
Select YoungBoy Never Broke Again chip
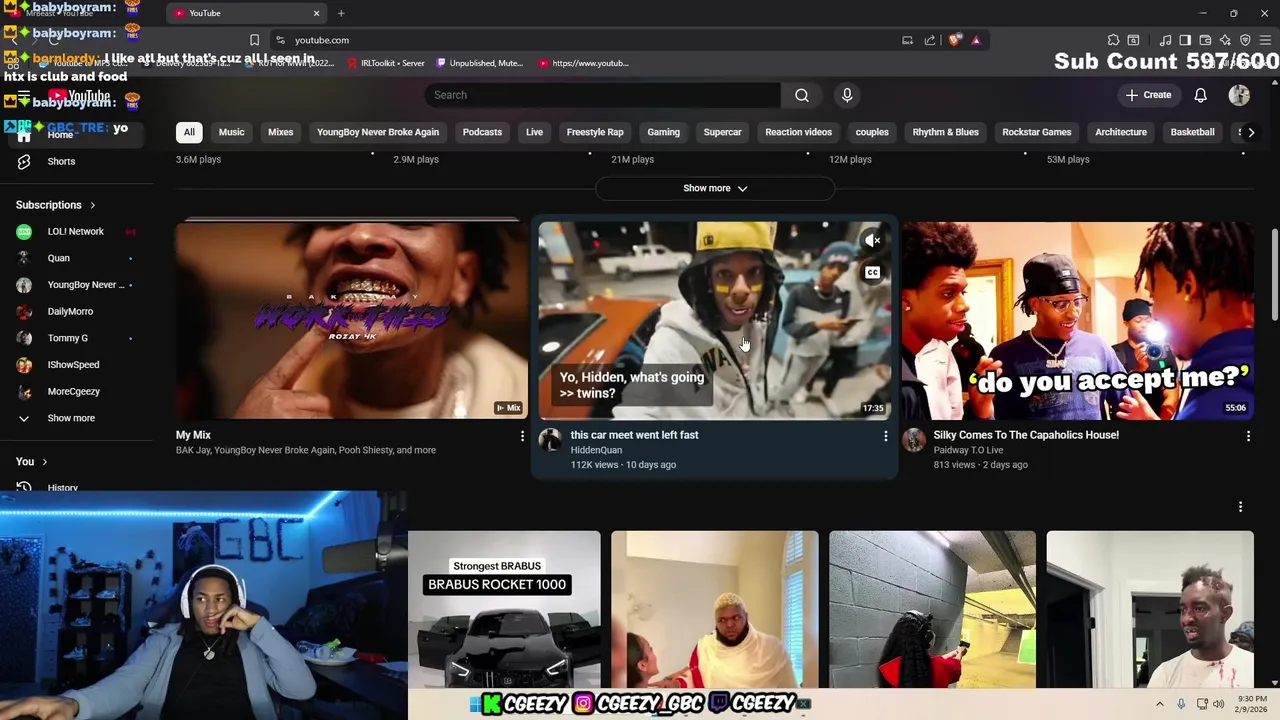click(x=378, y=132)
